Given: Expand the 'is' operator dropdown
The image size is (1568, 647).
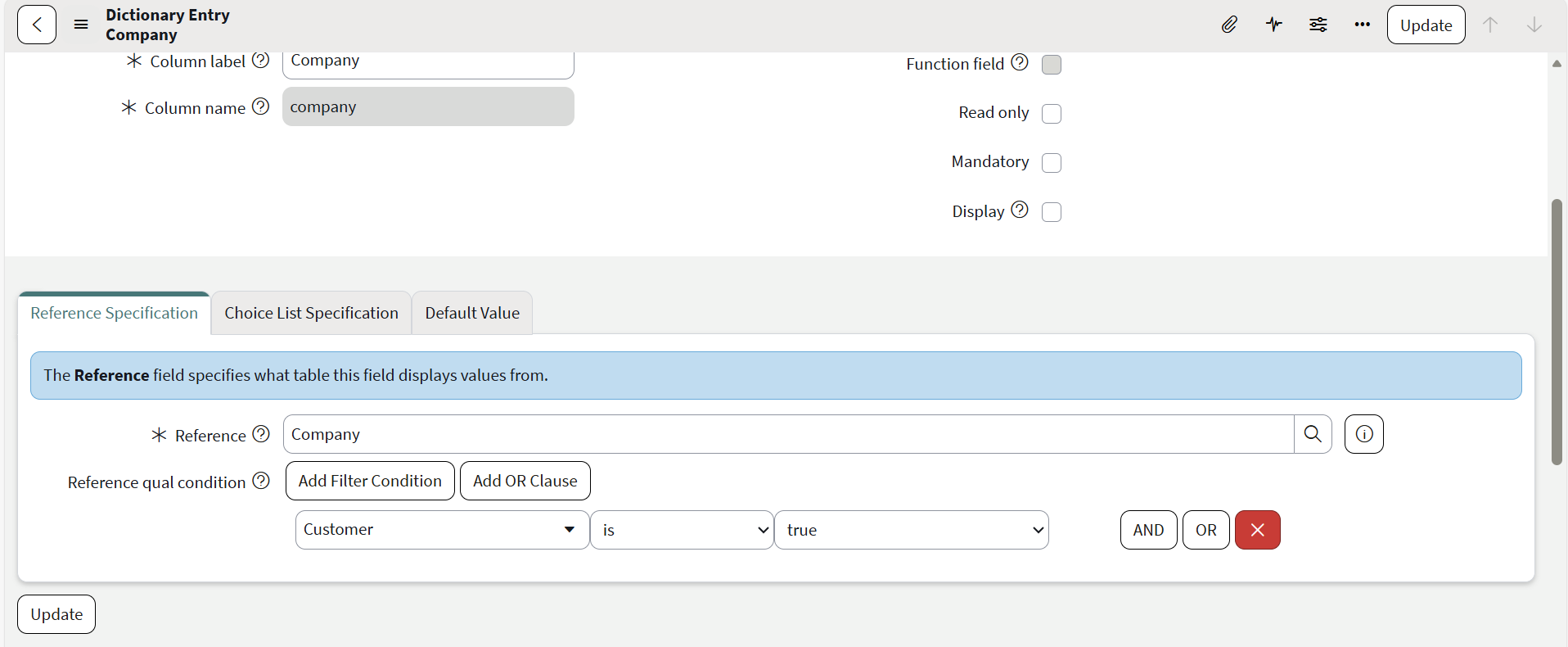Looking at the screenshot, I should pos(682,530).
